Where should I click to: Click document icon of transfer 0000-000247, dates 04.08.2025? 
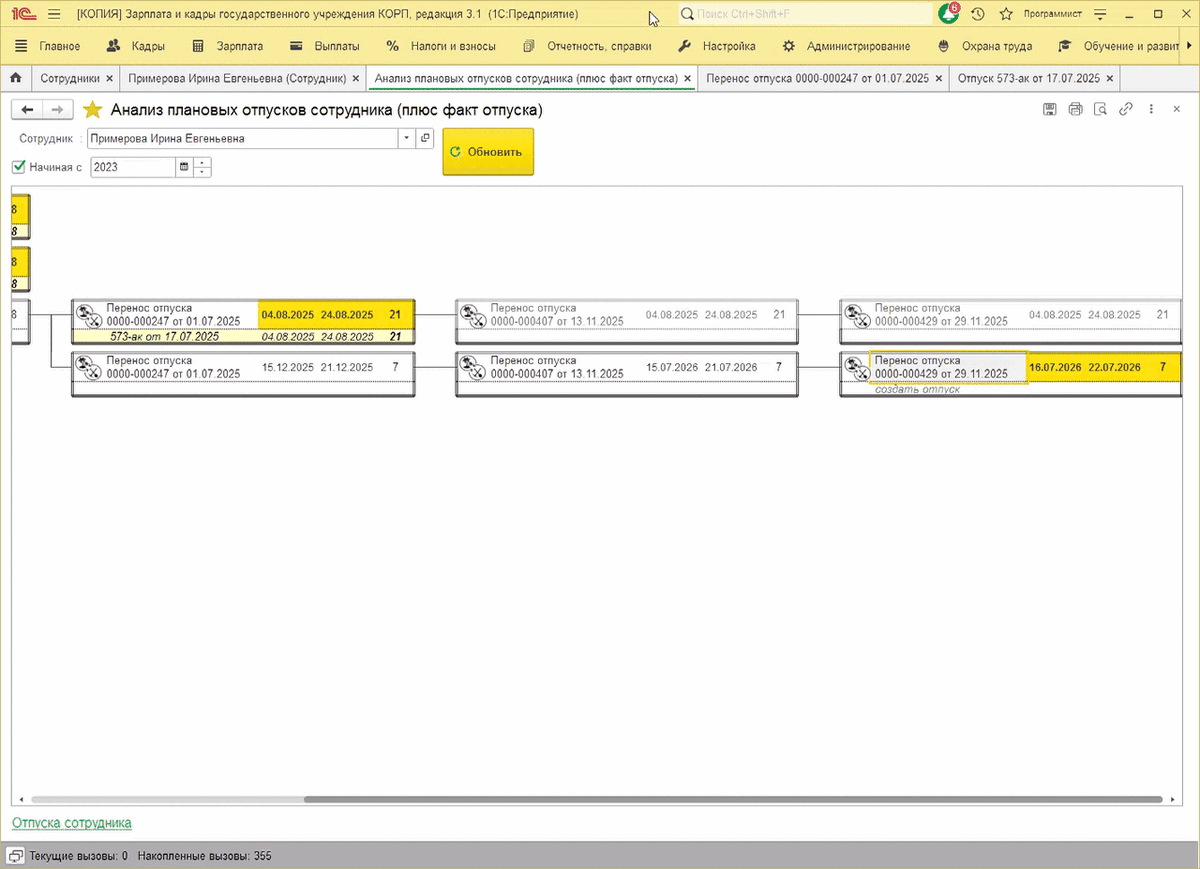coord(87,314)
